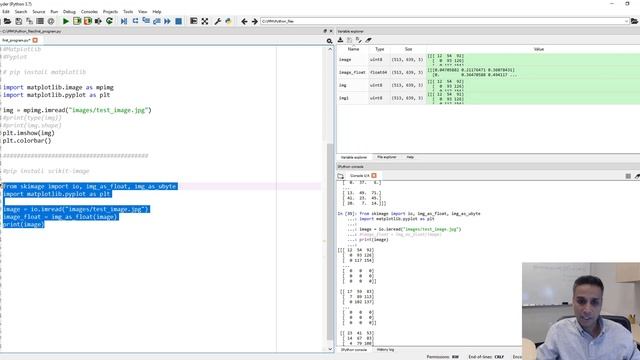Undock the editor pane with its float icon
This screenshot has width=640, height=360.
click(325, 31)
